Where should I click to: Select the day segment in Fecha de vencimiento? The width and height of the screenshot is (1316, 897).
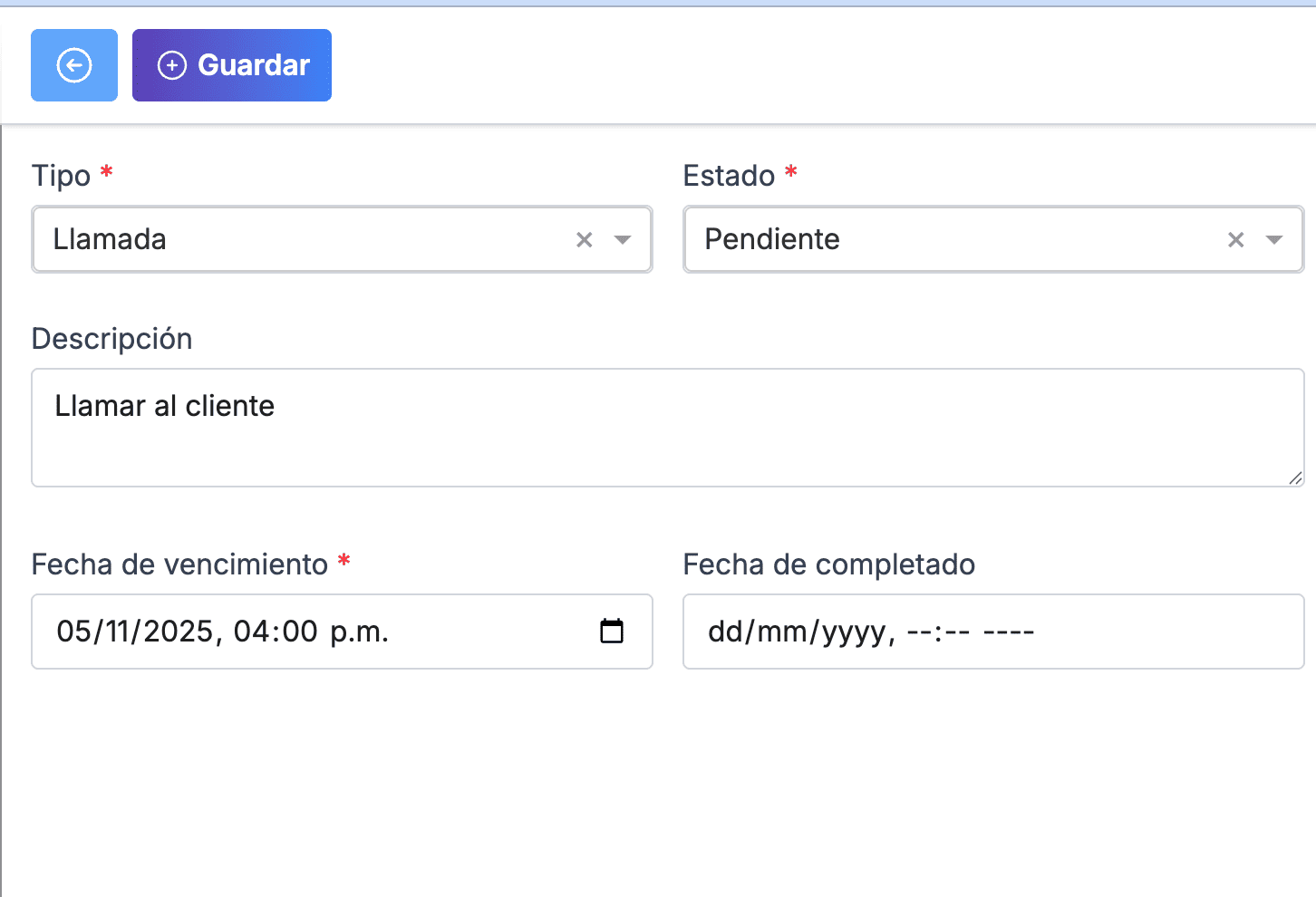[74, 632]
